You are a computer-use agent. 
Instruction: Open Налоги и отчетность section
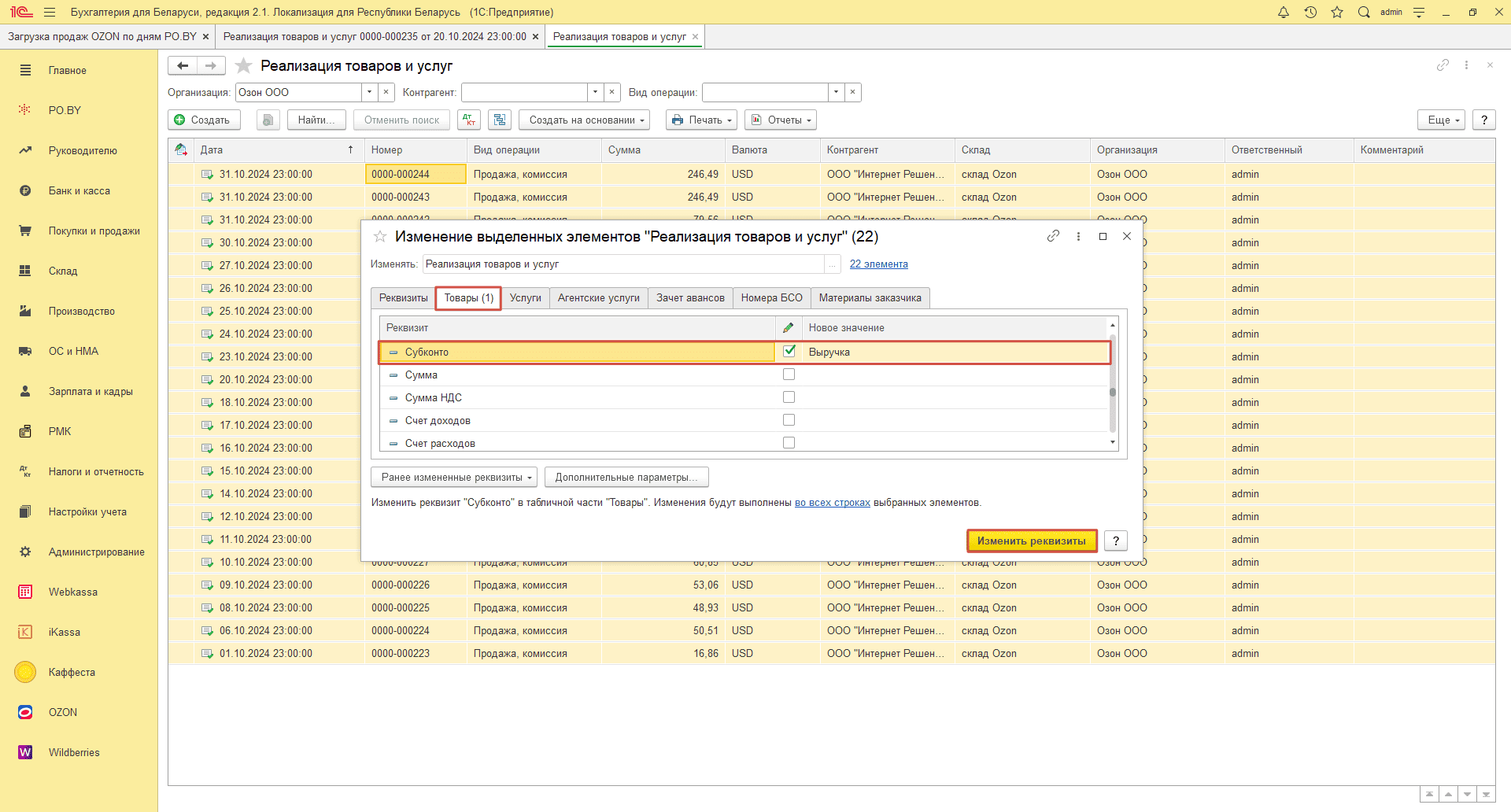pyautogui.click(x=96, y=472)
